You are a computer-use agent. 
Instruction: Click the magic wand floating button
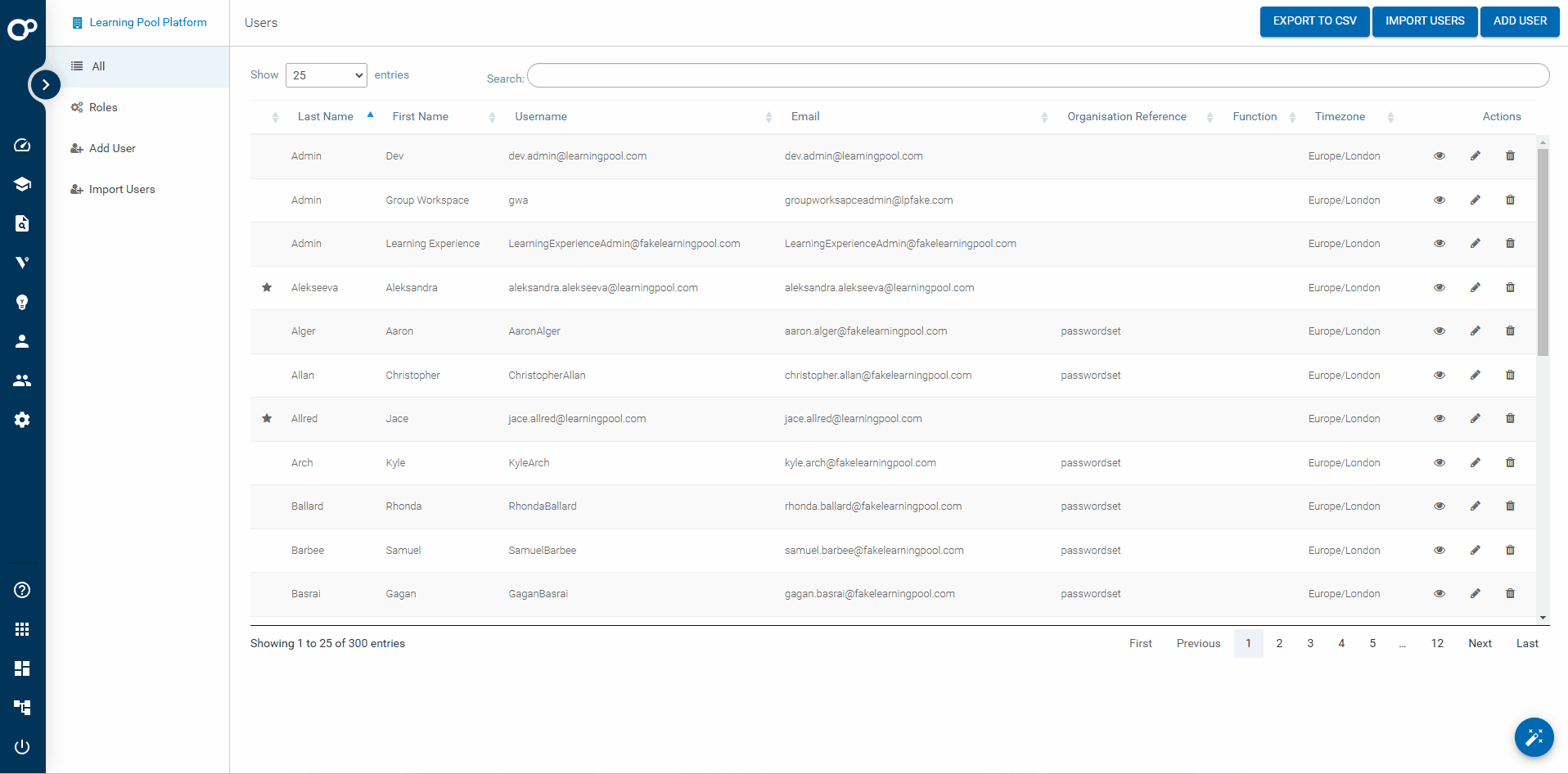1534,737
